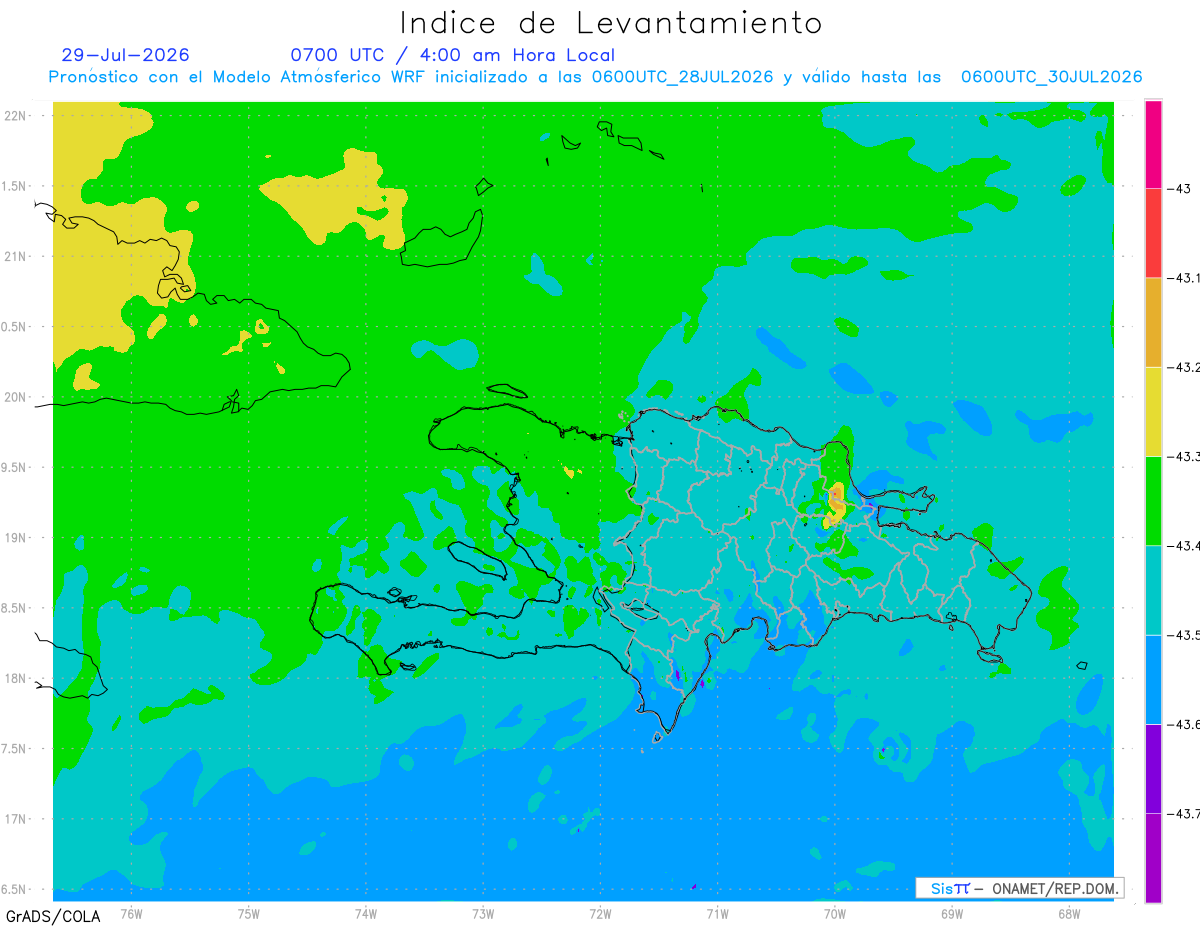Click the "21N" latitude label

click(17, 256)
